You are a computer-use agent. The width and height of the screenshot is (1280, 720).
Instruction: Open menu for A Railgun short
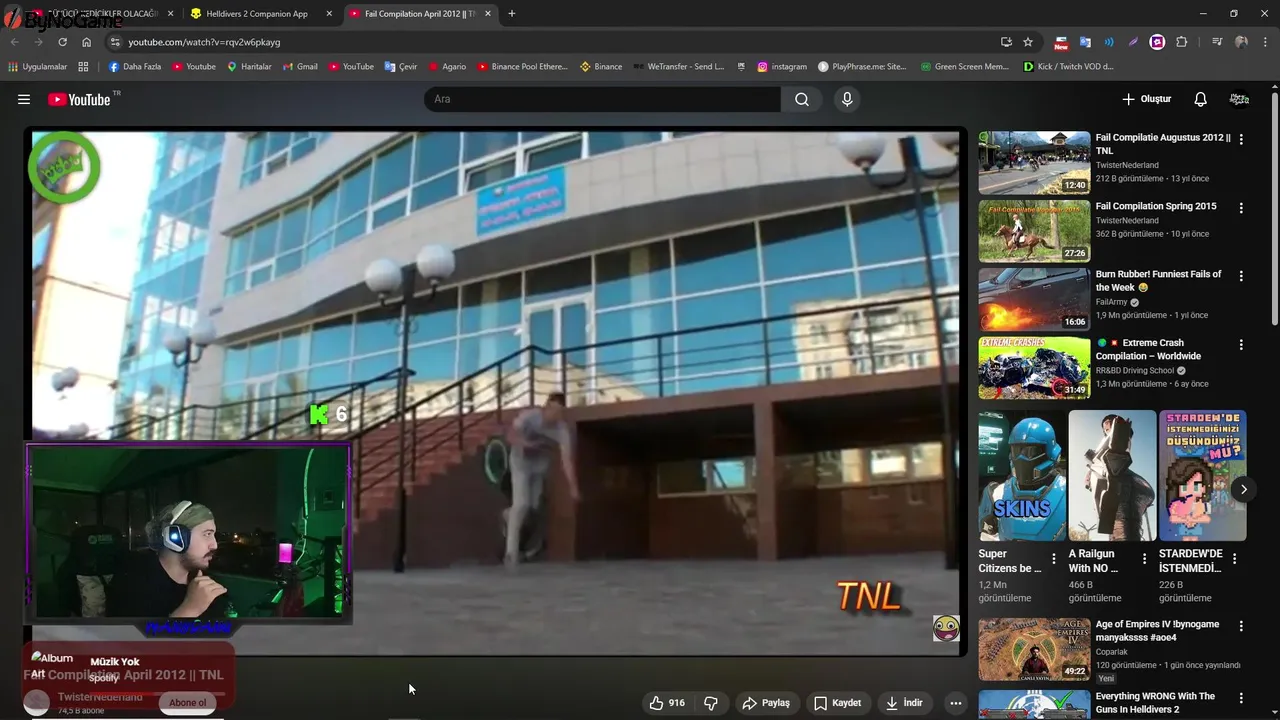pyautogui.click(x=1144, y=559)
